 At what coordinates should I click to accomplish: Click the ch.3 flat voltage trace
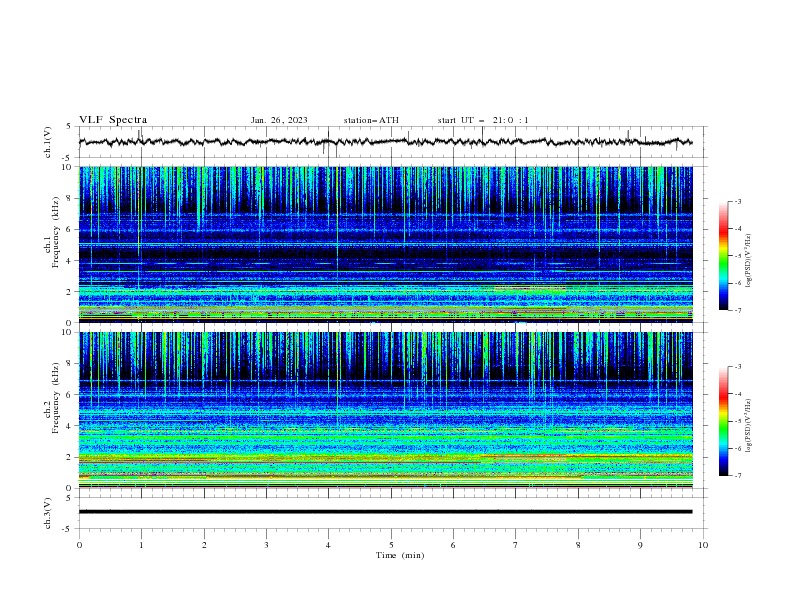point(385,512)
